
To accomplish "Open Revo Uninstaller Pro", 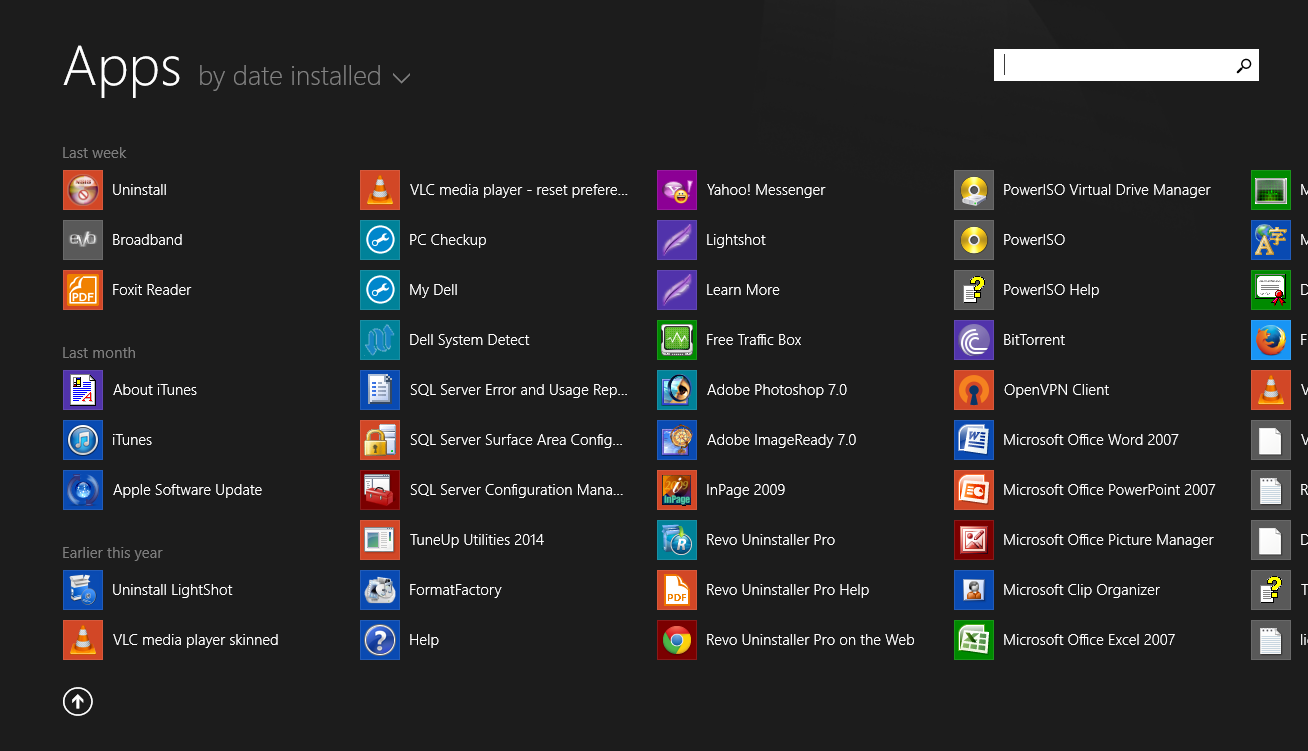I will coord(747,540).
